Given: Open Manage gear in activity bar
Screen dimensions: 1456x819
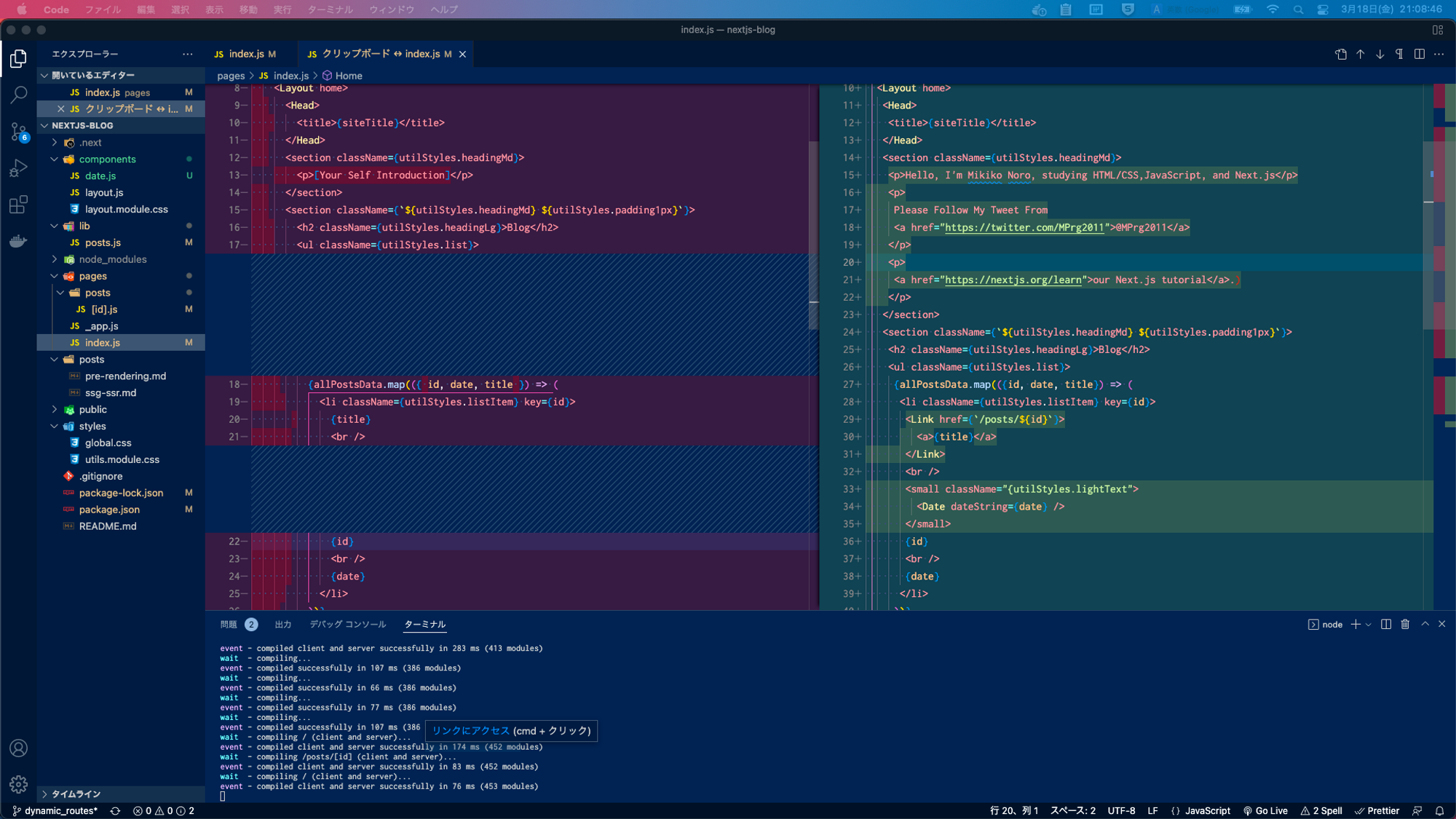Looking at the screenshot, I should 19,784.
